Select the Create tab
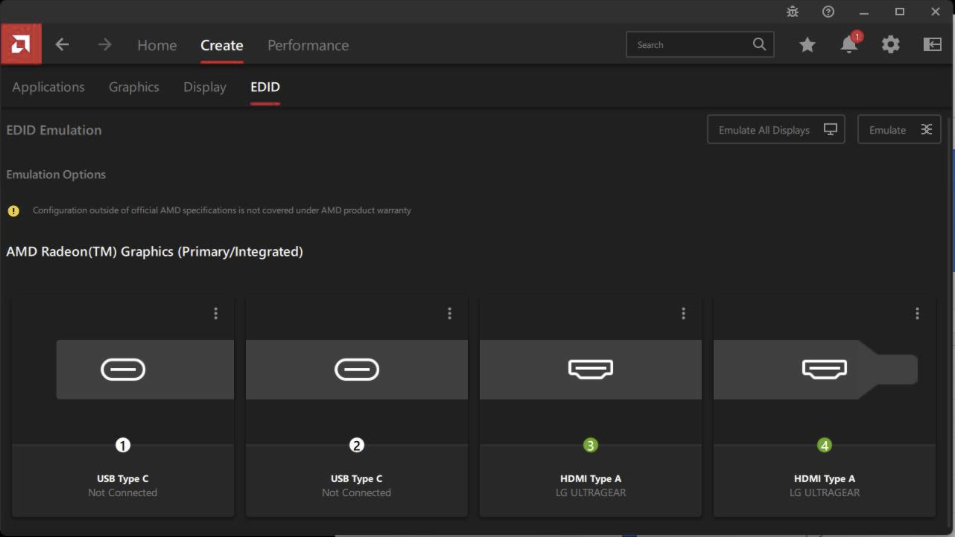 222,45
